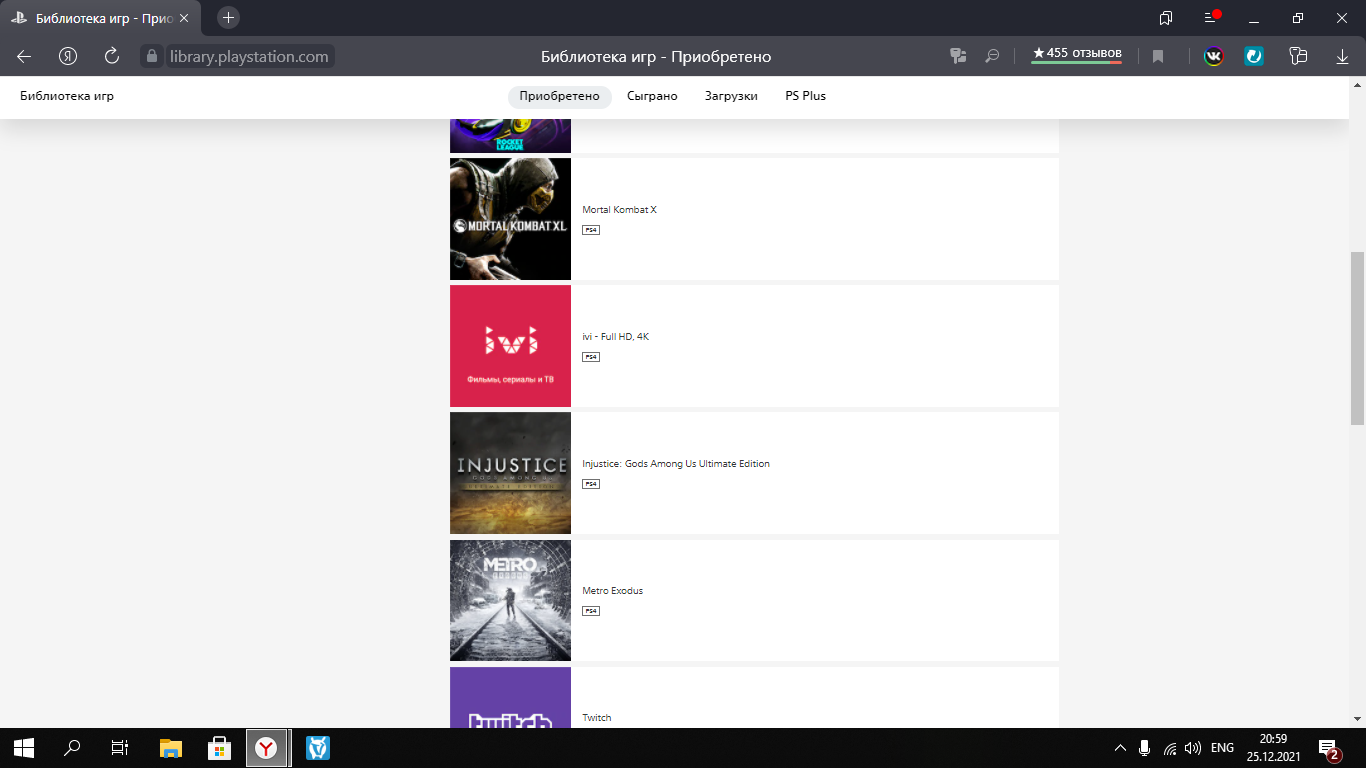Open Task View on the taskbar
The image size is (1366, 768).
point(120,748)
